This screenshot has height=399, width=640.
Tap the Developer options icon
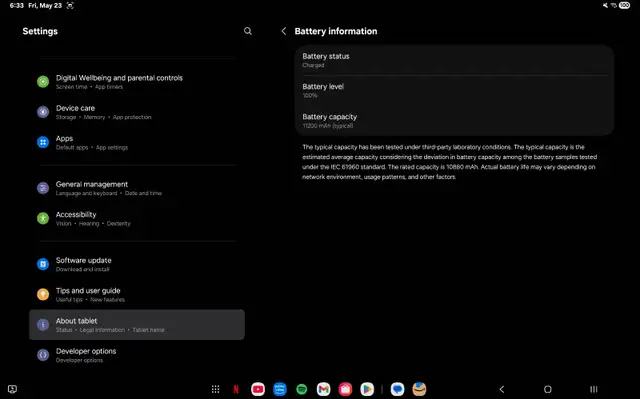point(43,355)
